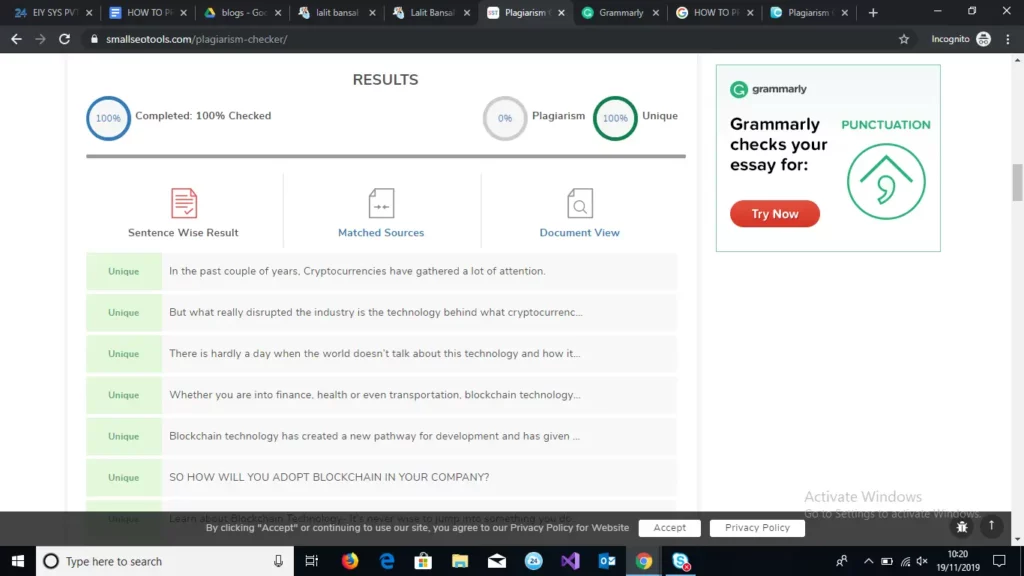Click the Privacy Policy button
Screen dimensions: 1024x576
click(x=757, y=528)
